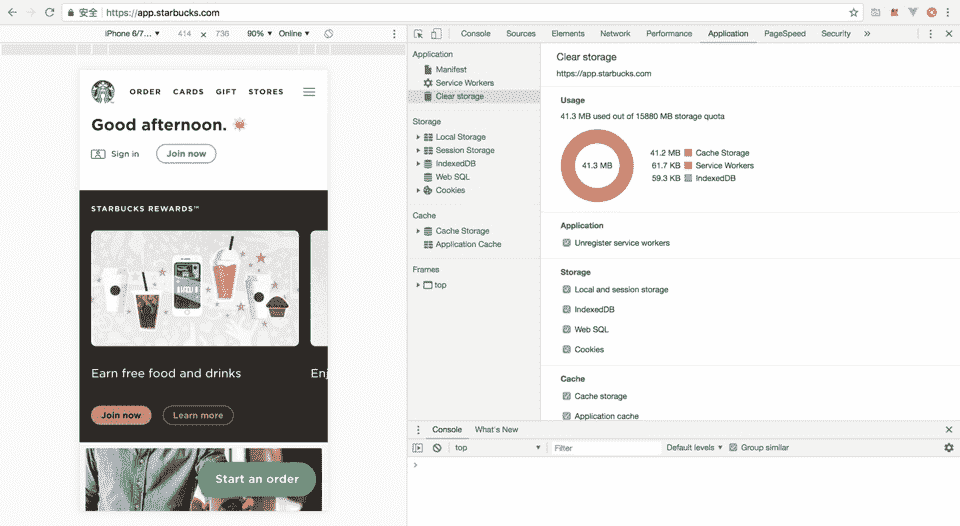Uncheck the IndexedDB checkbox

(566, 309)
